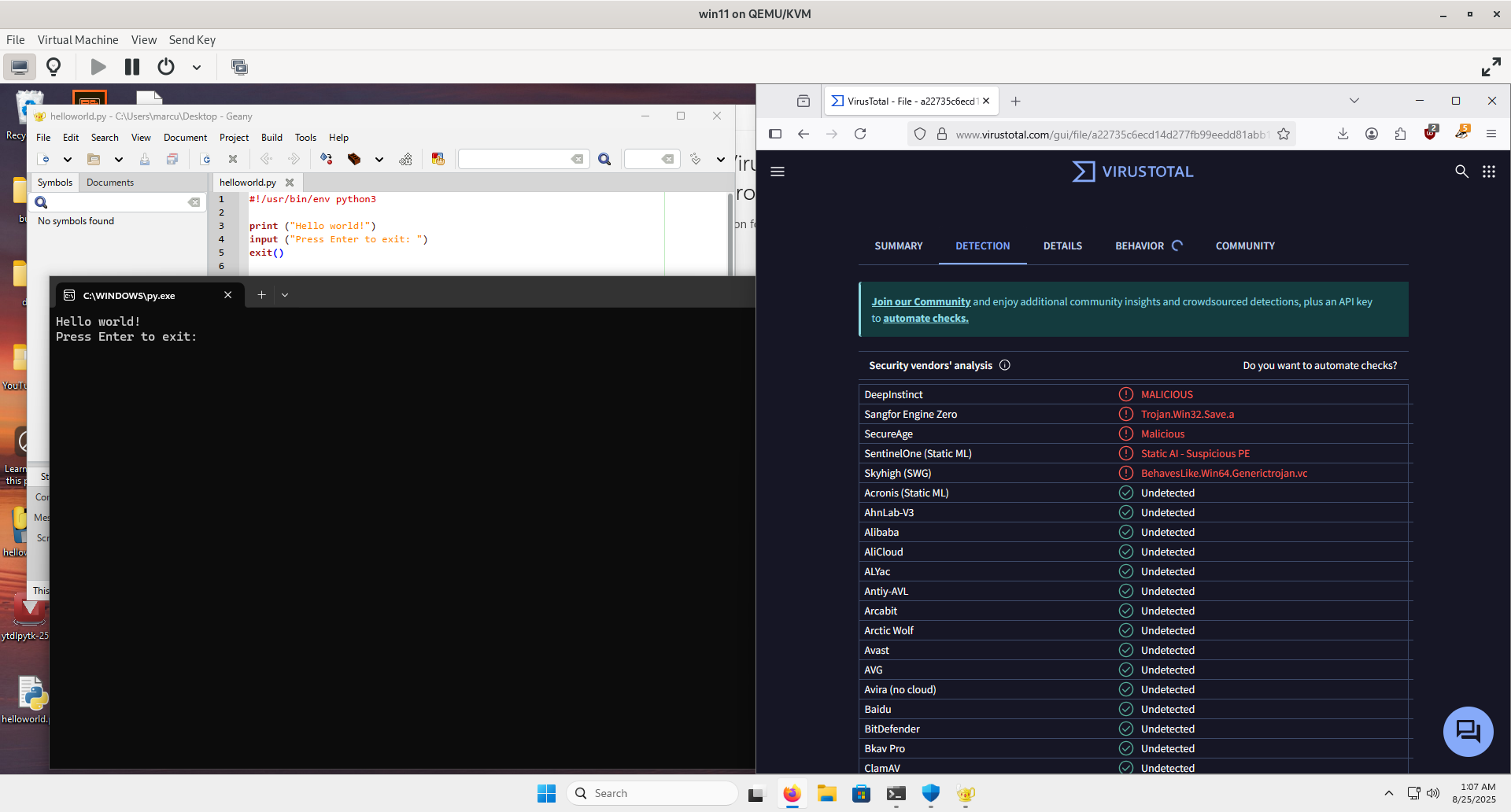Click the uBlock Origin extension icon
Viewport: 1511px width, 812px height.
click(1431, 133)
